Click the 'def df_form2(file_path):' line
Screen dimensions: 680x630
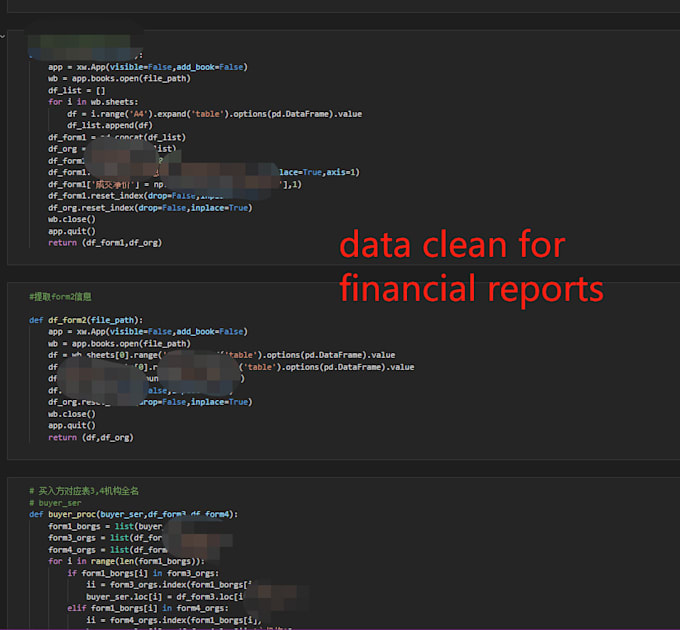[x=86, y=320]
